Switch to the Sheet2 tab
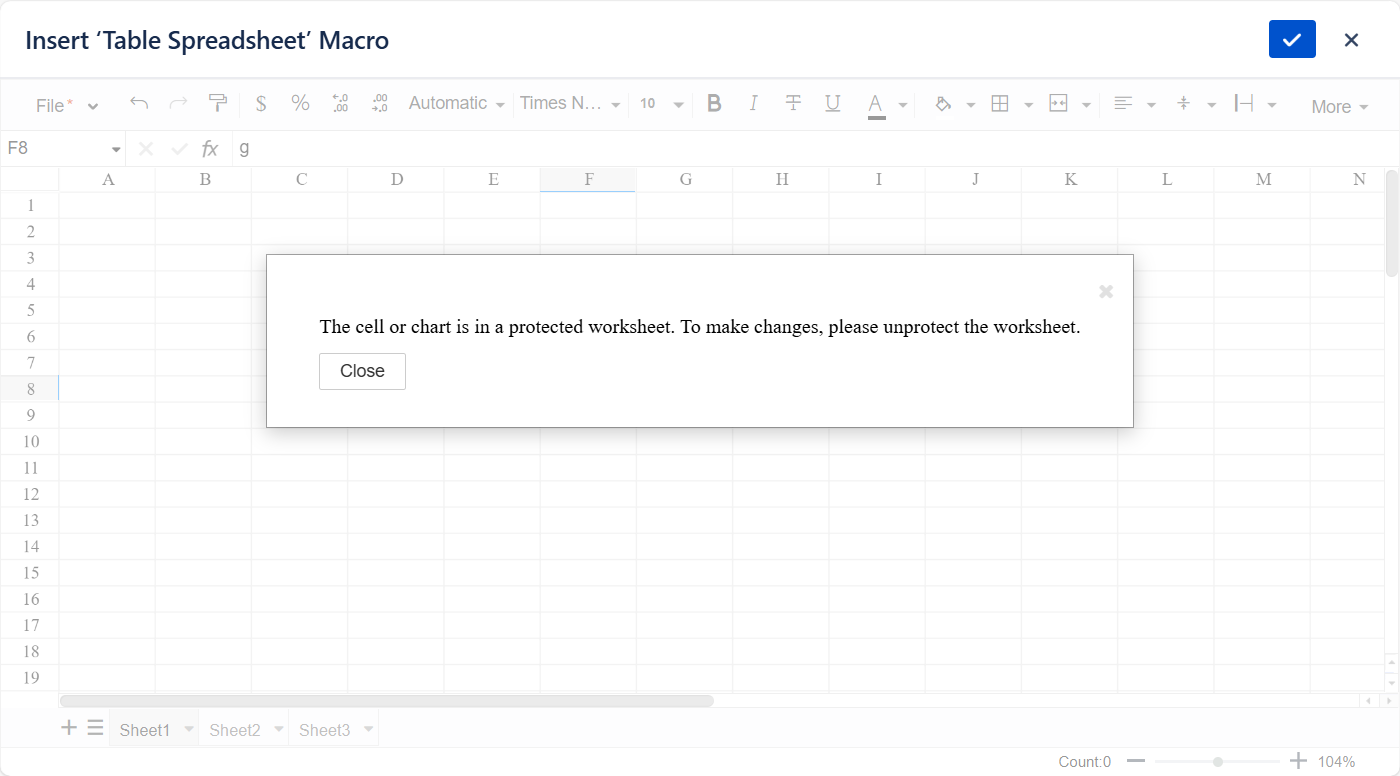 235,730
